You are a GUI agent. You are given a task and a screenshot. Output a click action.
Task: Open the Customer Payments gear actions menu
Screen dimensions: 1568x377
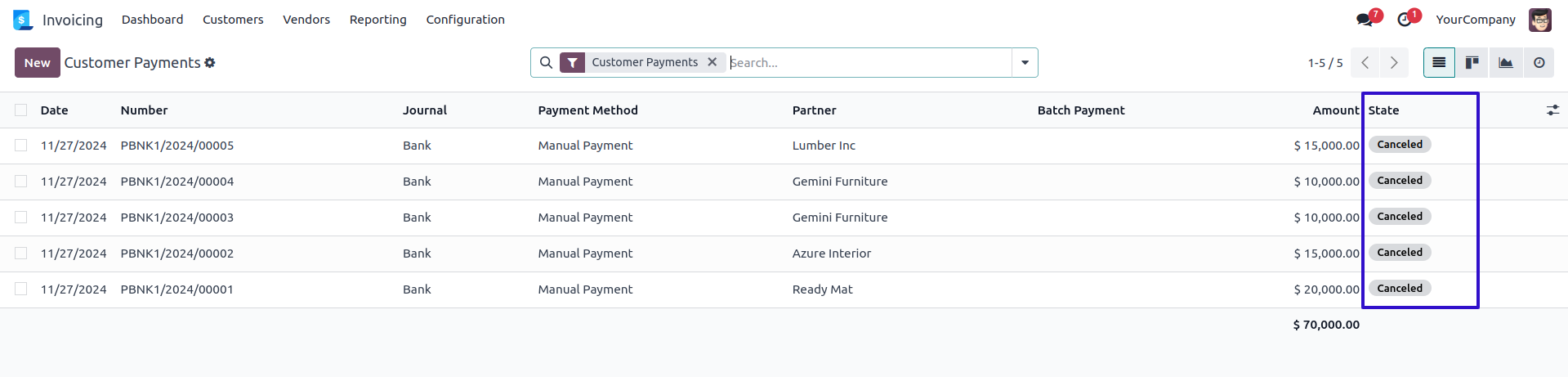[210, 63]
